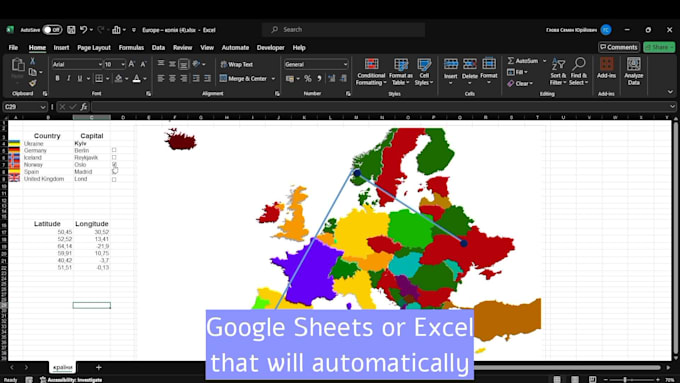
Task: Expand the Arial font name dropdown
Action: tap(100, 64)
